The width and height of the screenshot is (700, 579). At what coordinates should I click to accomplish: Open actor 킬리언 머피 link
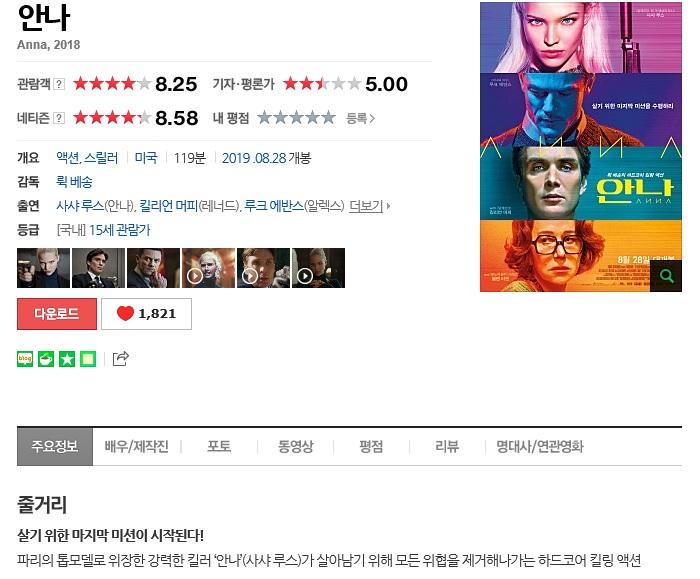(168, 206)
